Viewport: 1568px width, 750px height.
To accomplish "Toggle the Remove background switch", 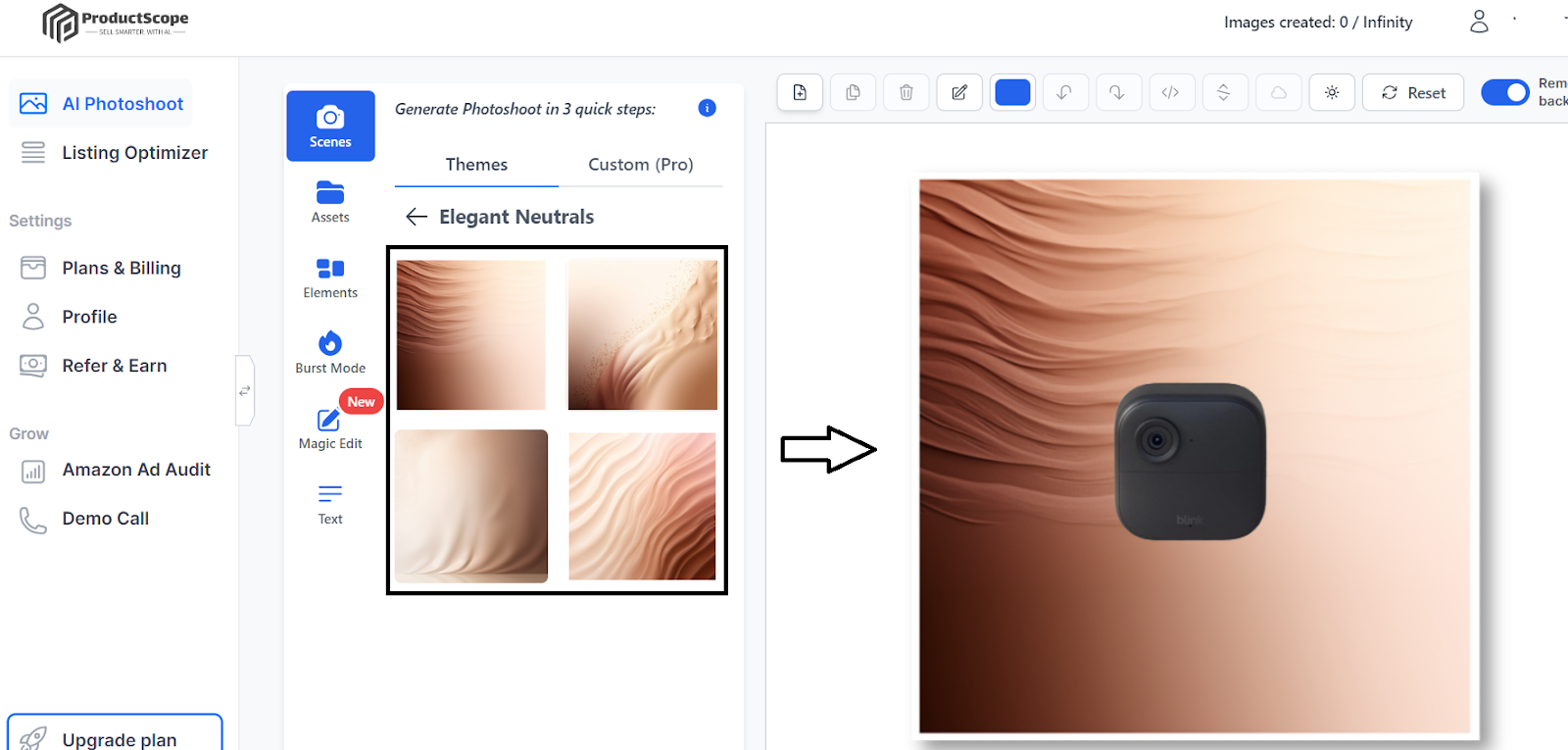I will pyautogui.click(x=1504, y=92).
